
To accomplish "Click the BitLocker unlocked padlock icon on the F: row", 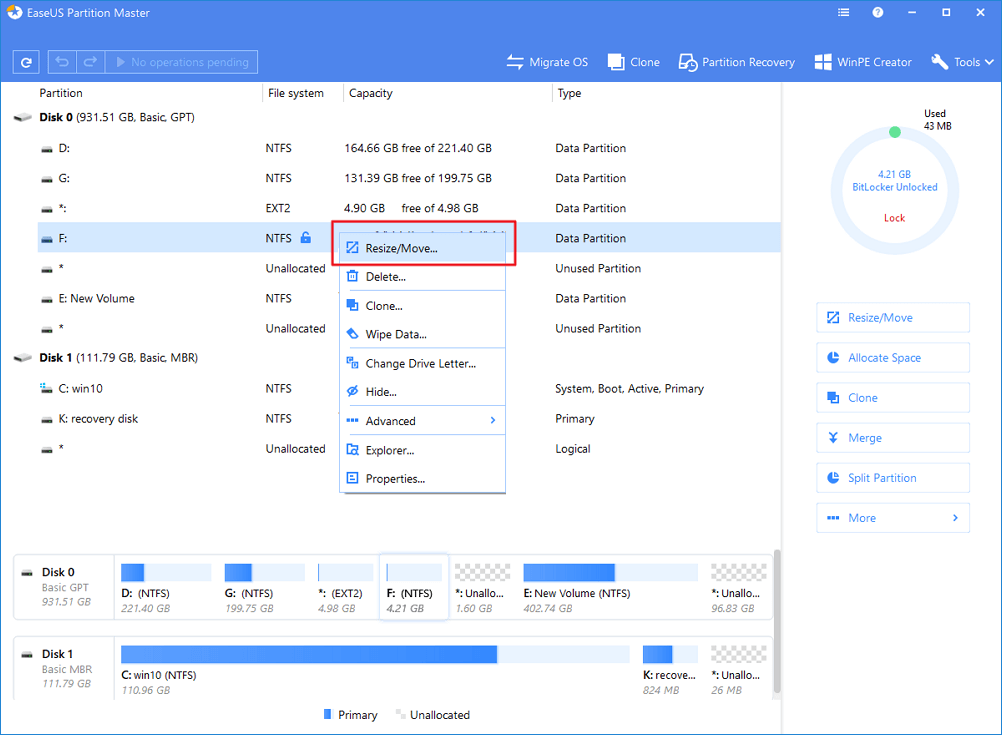I will [306, 237].
